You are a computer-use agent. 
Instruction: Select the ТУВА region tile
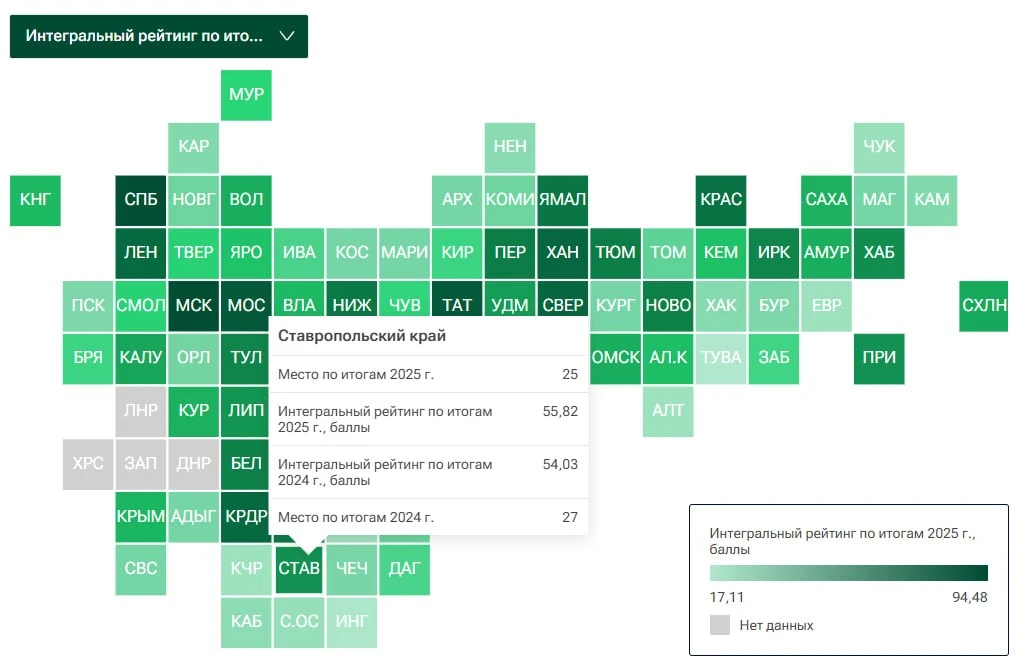click(720, 359)
